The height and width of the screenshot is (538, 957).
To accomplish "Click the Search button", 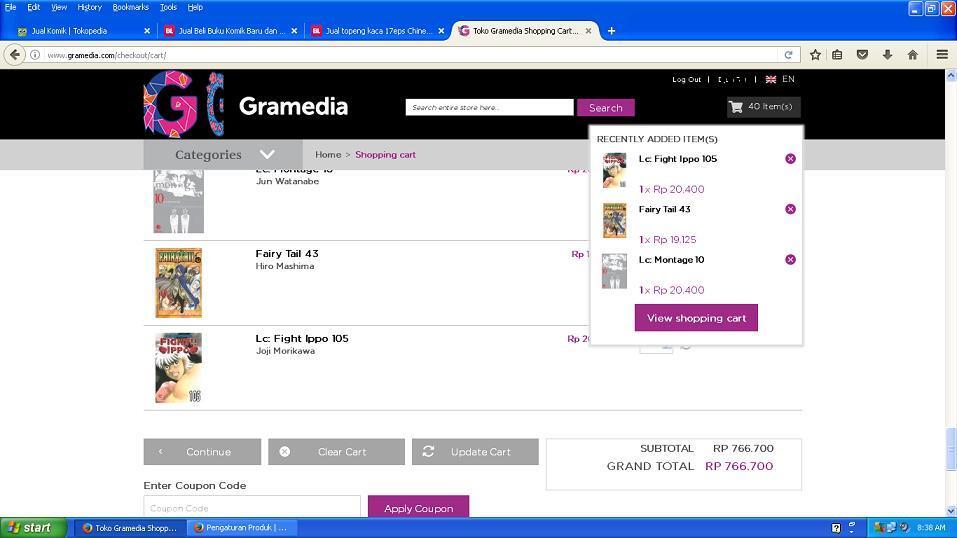I will [605, 107].
